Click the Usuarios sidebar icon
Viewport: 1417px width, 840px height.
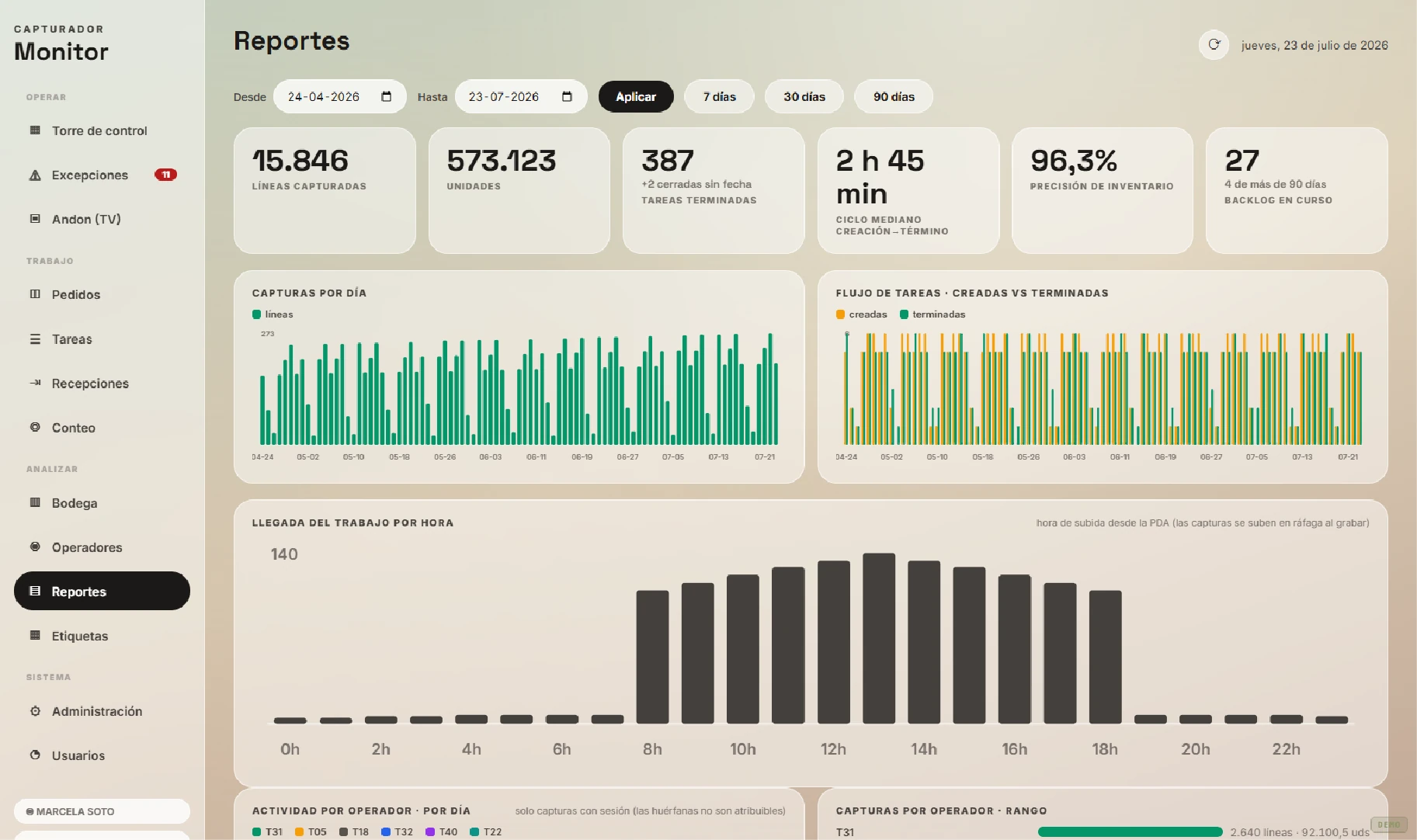click(35, 755)
